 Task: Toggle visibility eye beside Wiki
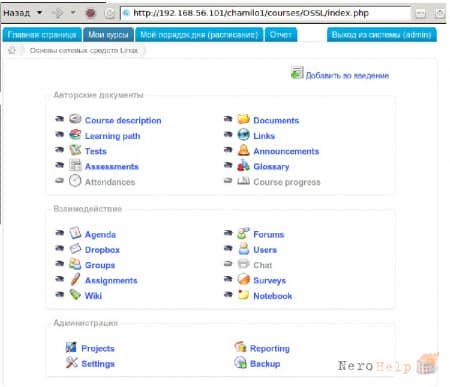(x=60, y=294)
